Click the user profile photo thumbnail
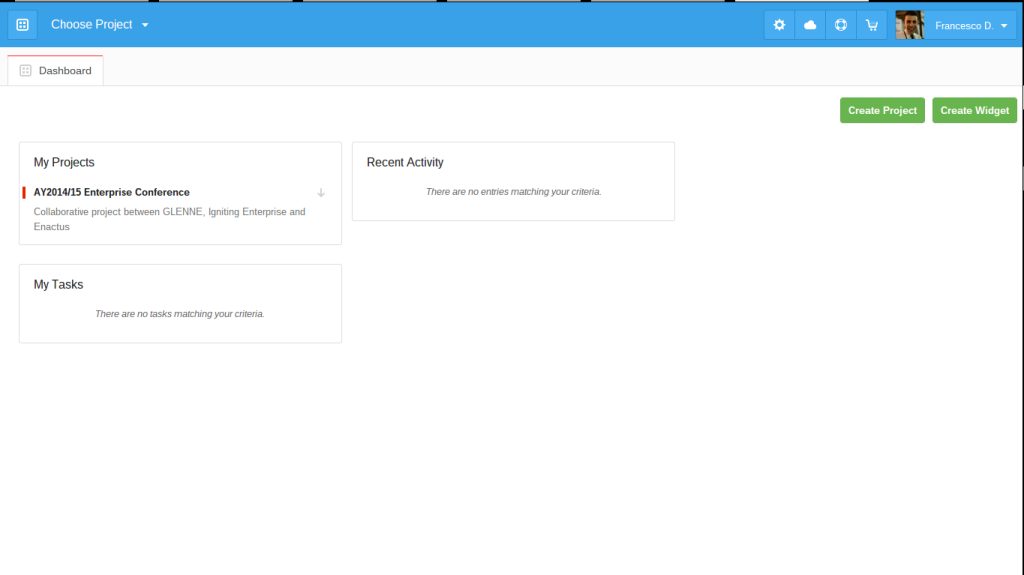 (909, 25)
